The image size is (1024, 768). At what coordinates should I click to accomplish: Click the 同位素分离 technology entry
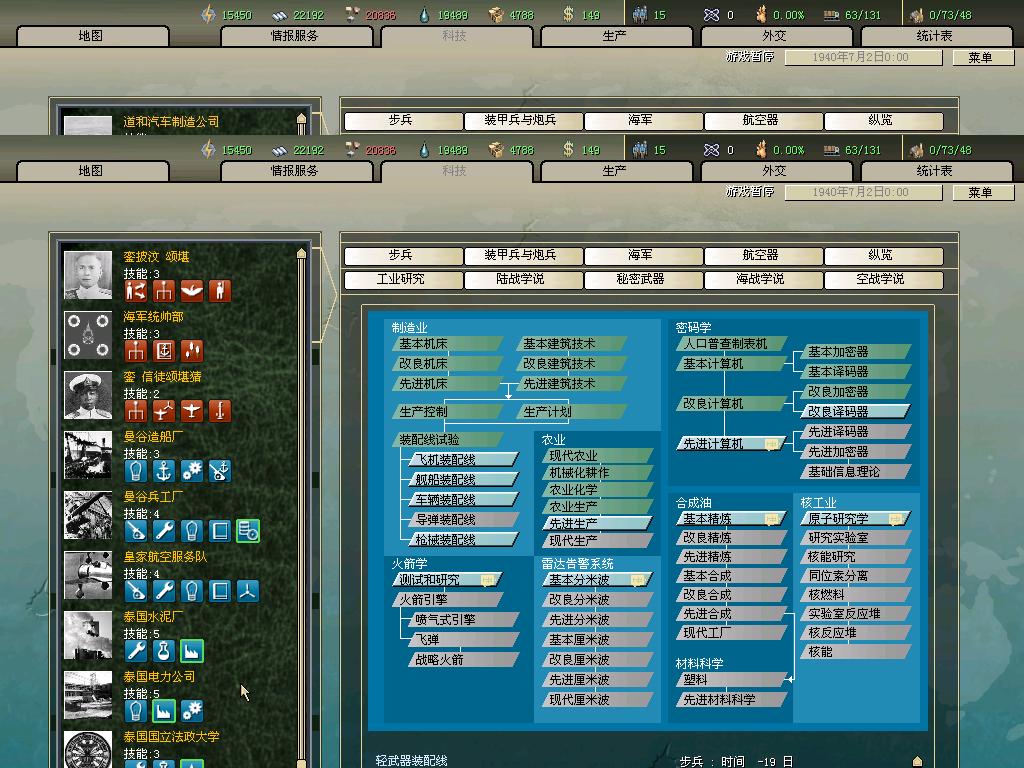[855, 576]
